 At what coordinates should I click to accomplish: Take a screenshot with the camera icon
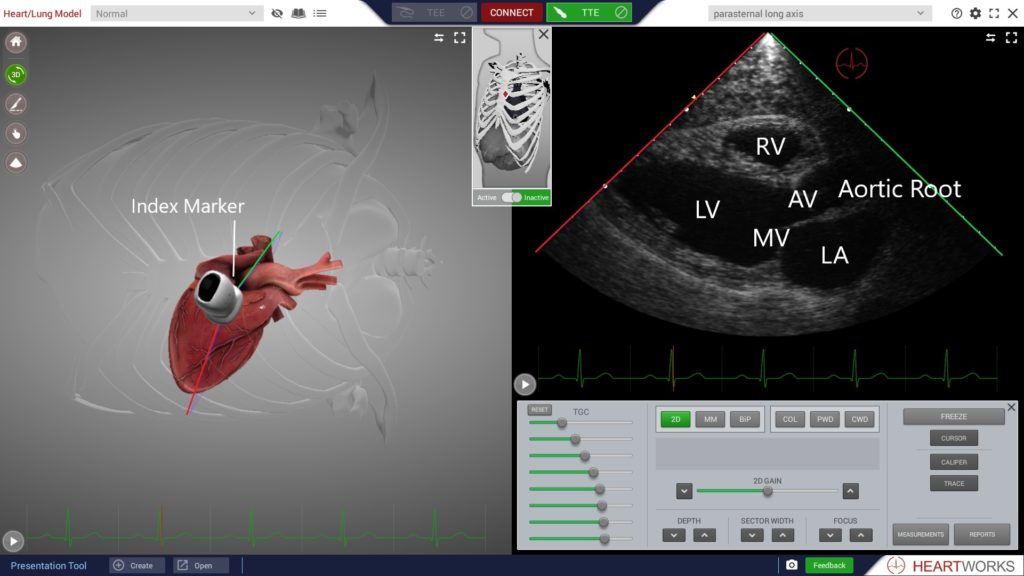[x=791, y=565]
